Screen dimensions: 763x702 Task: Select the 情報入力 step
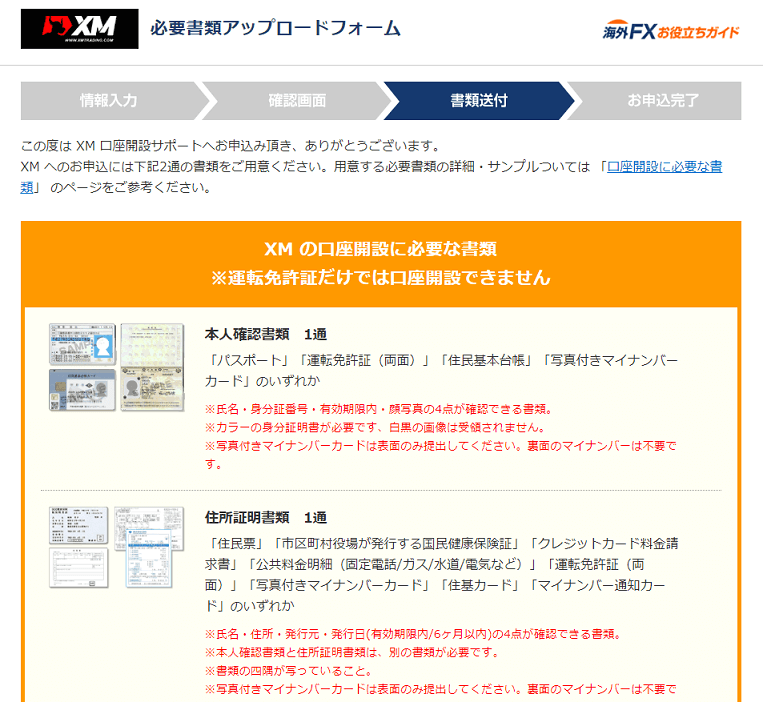109,101
